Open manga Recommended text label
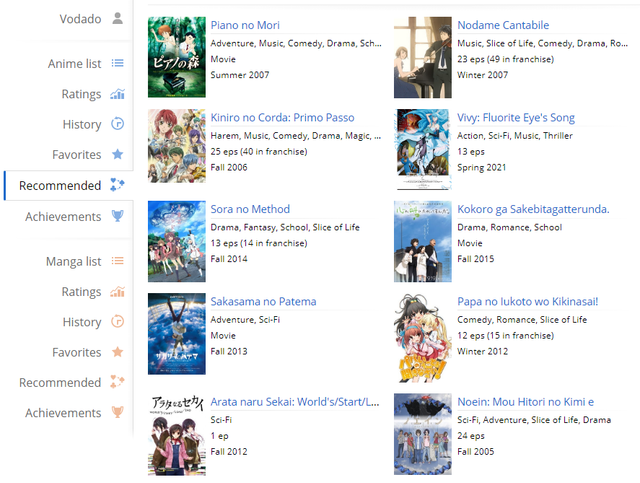Viewport: 640px width, 483px height. (x=60, y=383)
